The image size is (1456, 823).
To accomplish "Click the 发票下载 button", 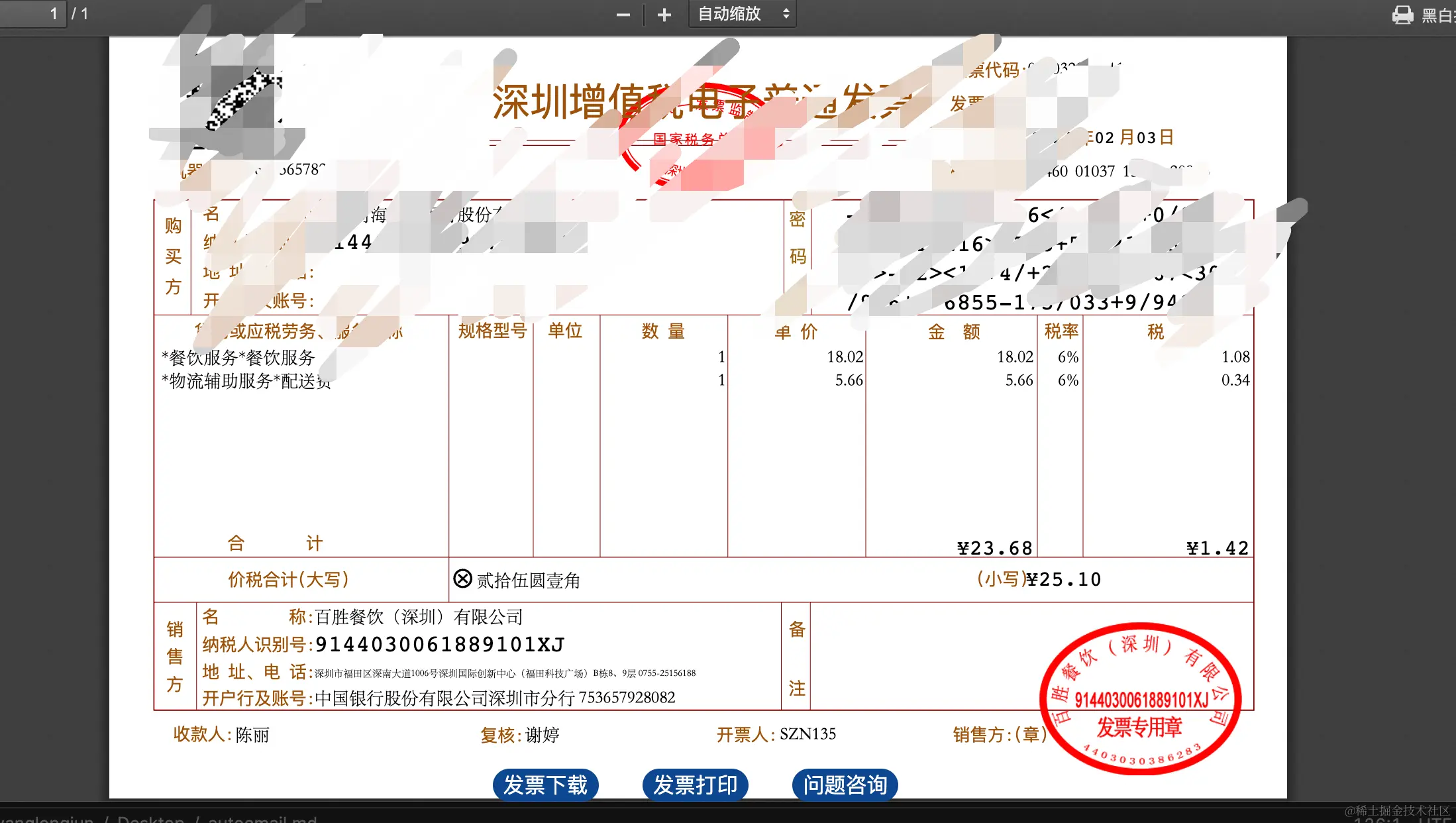I will [545, 785].
